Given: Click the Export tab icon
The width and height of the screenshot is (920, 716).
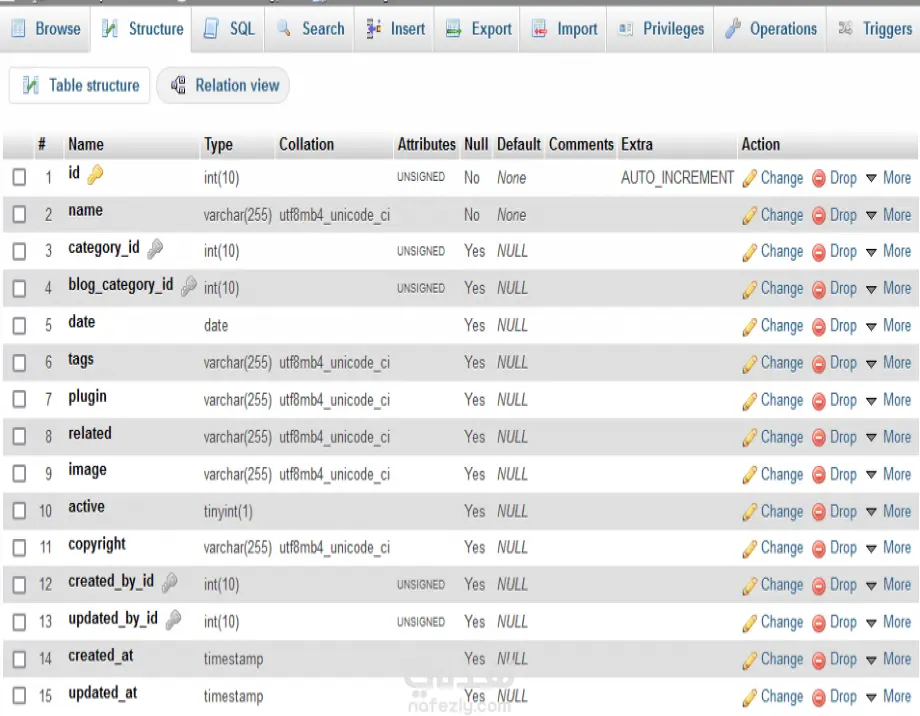Looking at the screenshot, I should [x=453, y=28].
